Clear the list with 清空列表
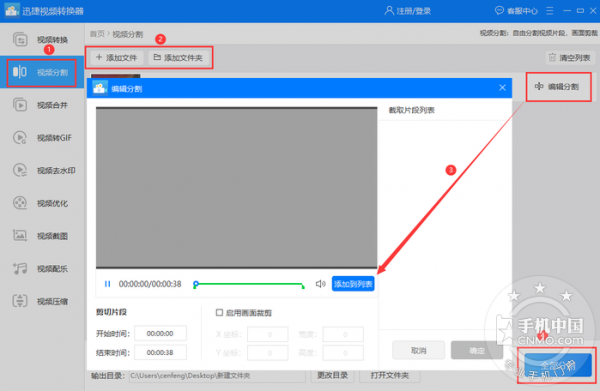Image resolution: width=600 pixels, height=391 pixels. [569, 58]
